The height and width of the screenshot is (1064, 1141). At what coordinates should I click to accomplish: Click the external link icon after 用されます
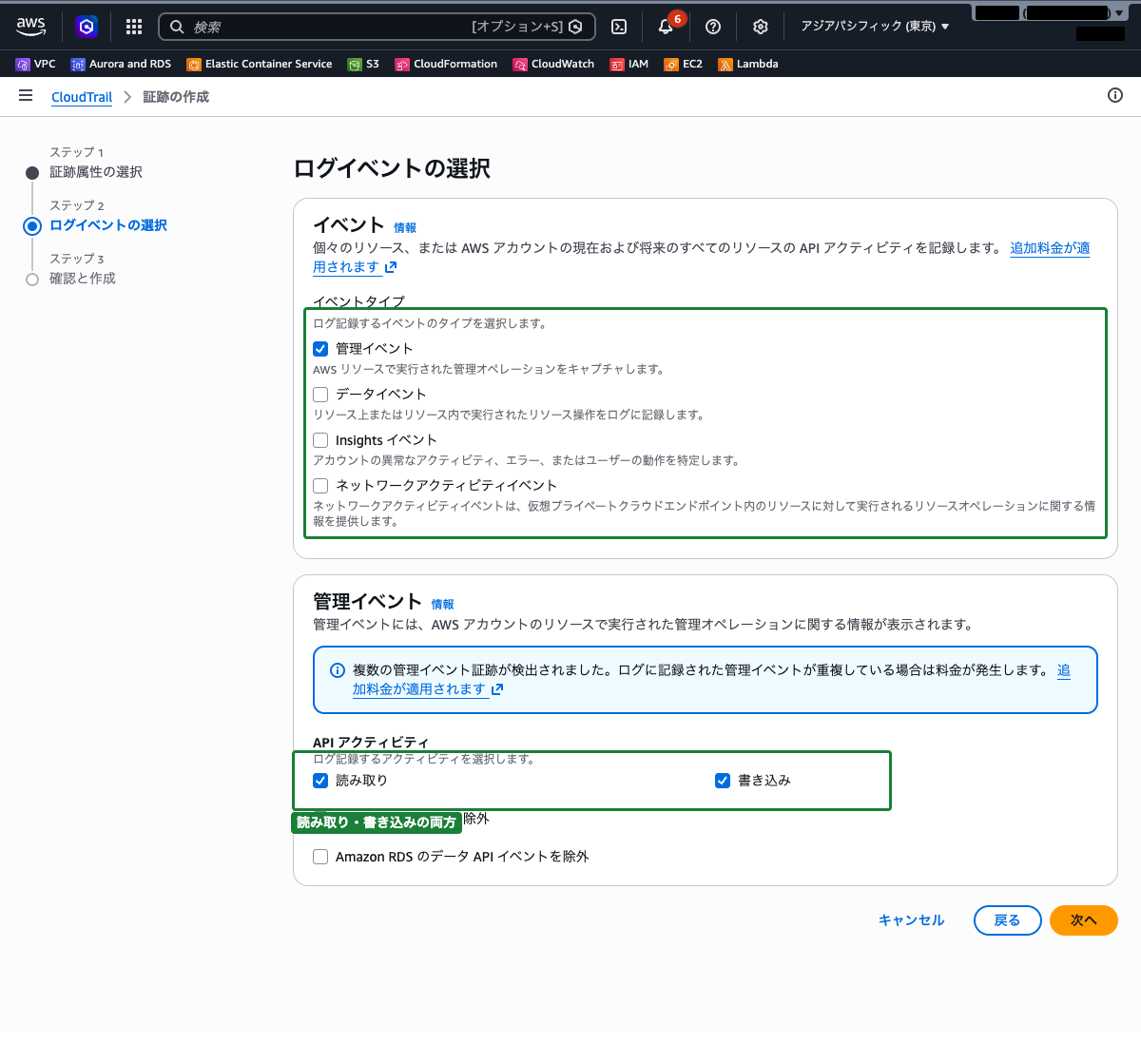[x=391, y=267]
